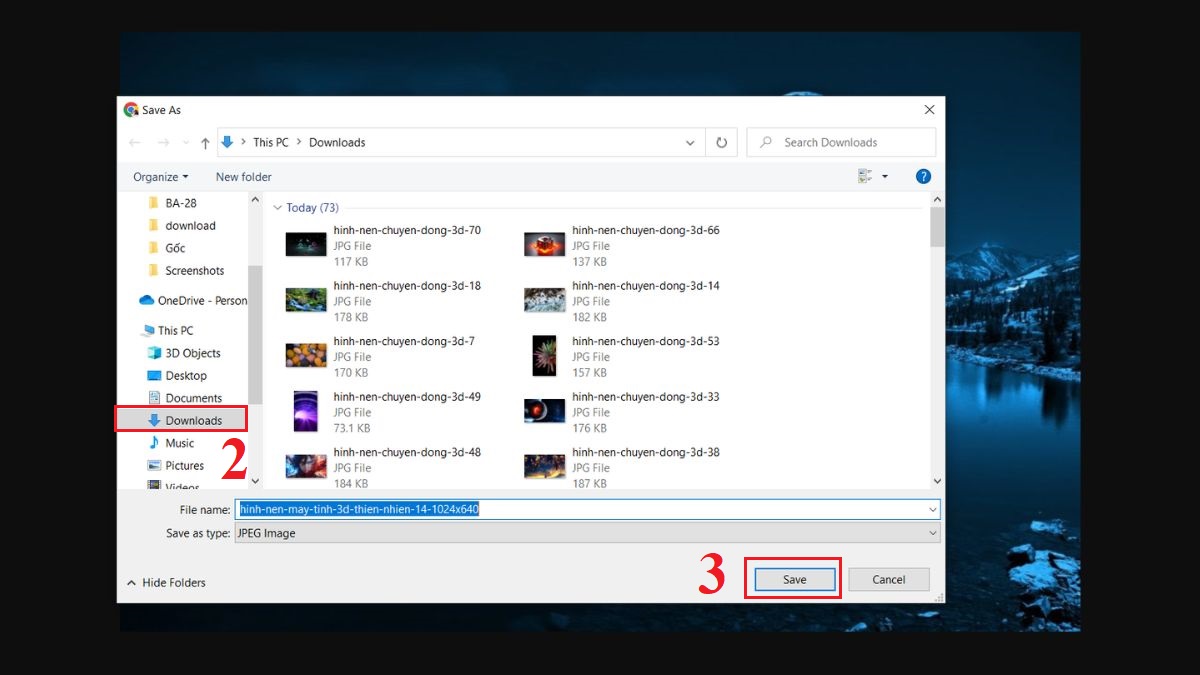Expand the address bar history dropdown

pyautogui.click(x=690, y=143)
